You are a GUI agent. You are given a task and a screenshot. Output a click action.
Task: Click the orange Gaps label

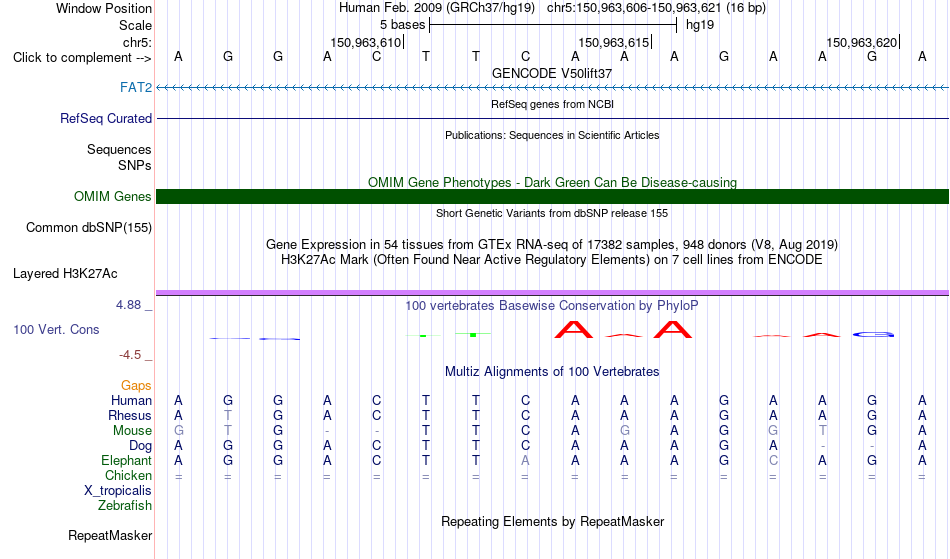pyautogui.click(x=136, y=385)
